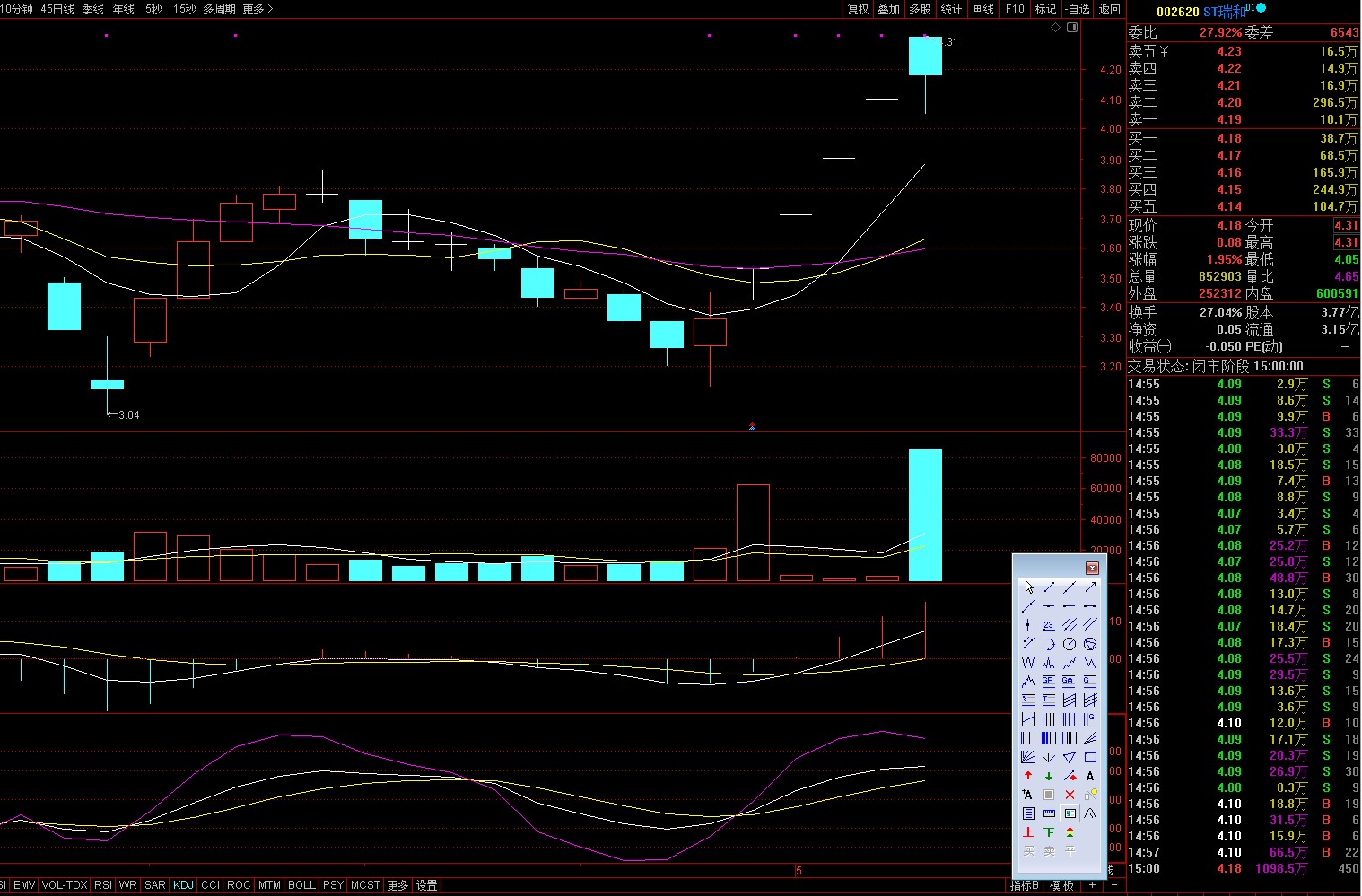The width and height of the screenshot is (1362, 896).
Task: Select the rectangle drawing tool
Action: pos(1090,757)
